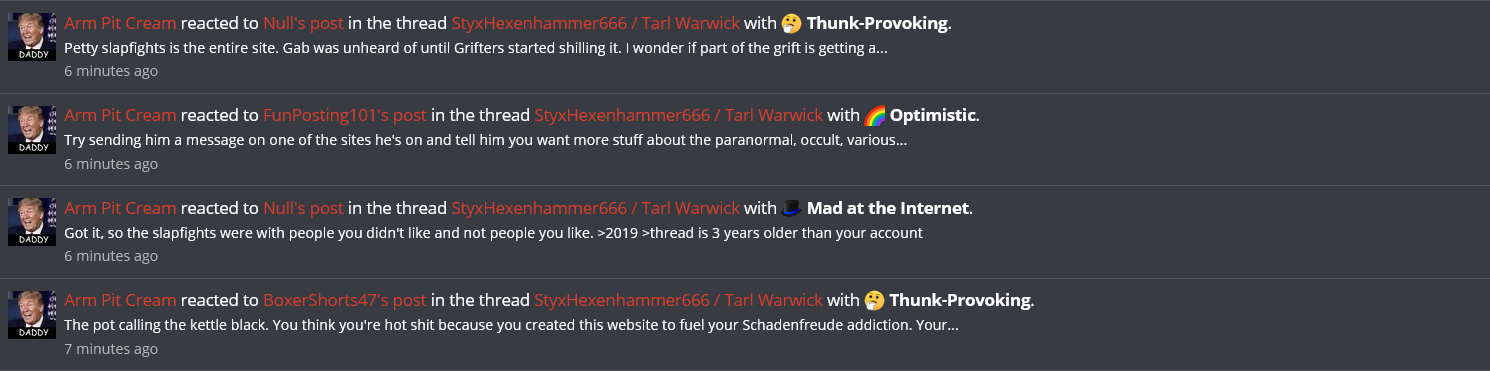The height and width of the screenshot is (371, 1490).
Task: Open the avatar thumbnail in the second entry
Action: [x=32, y=129]
